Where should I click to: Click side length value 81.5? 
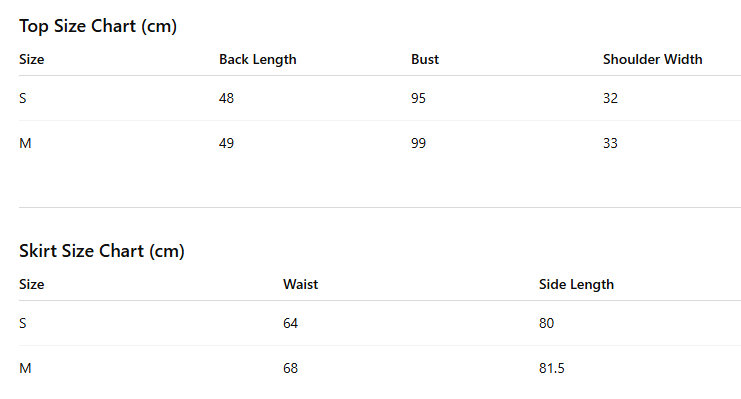coord(551,368)
